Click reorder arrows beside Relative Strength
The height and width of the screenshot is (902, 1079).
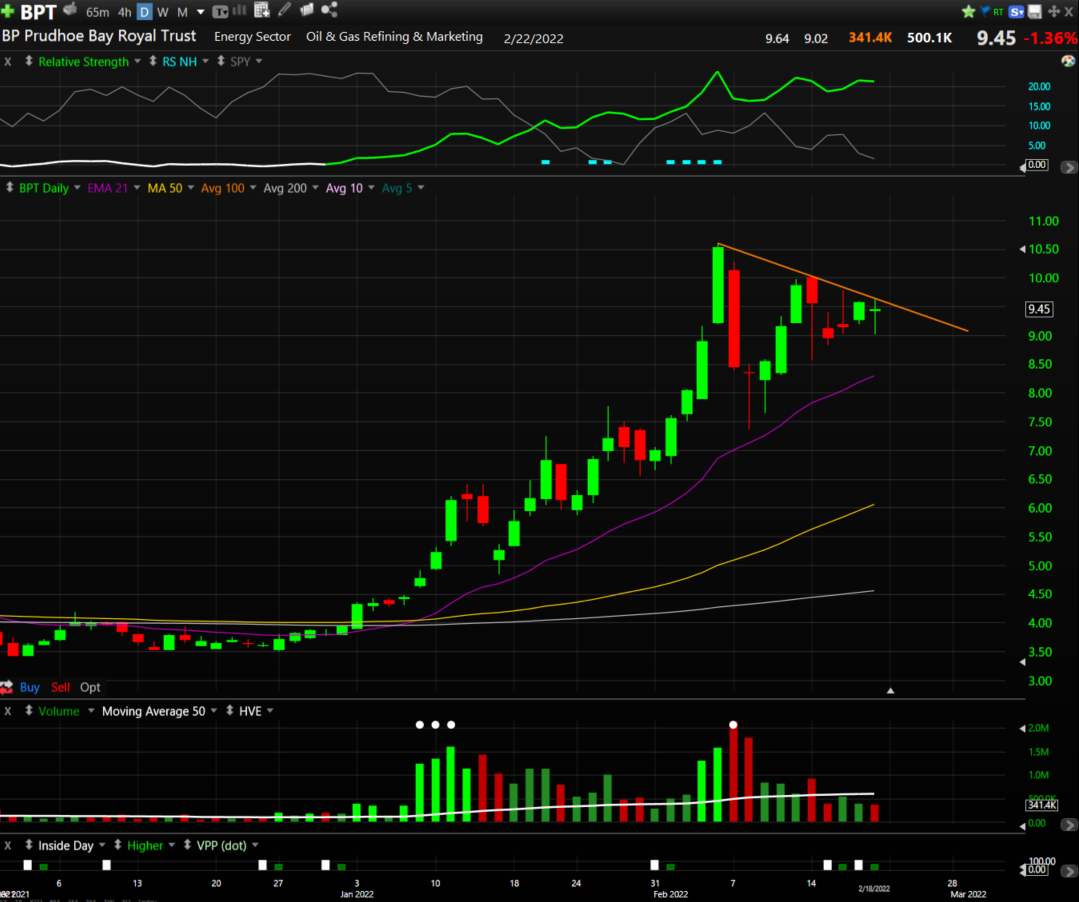[x=28, y=61]
